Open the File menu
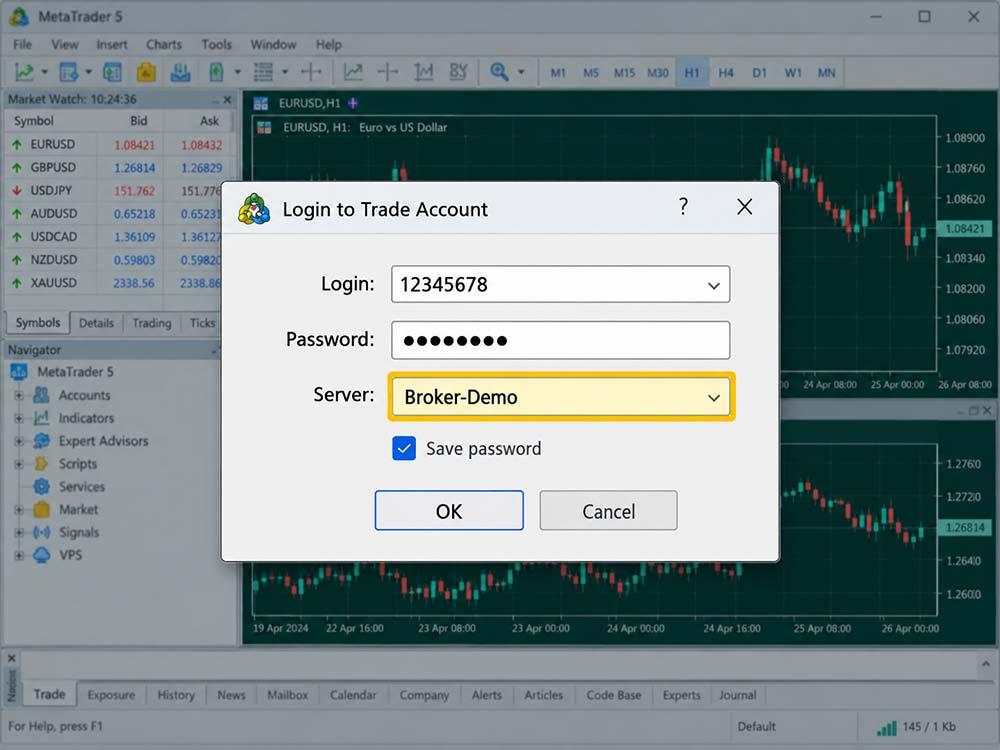The width and height of the screenshot is (1000, 750). [22, 45]
